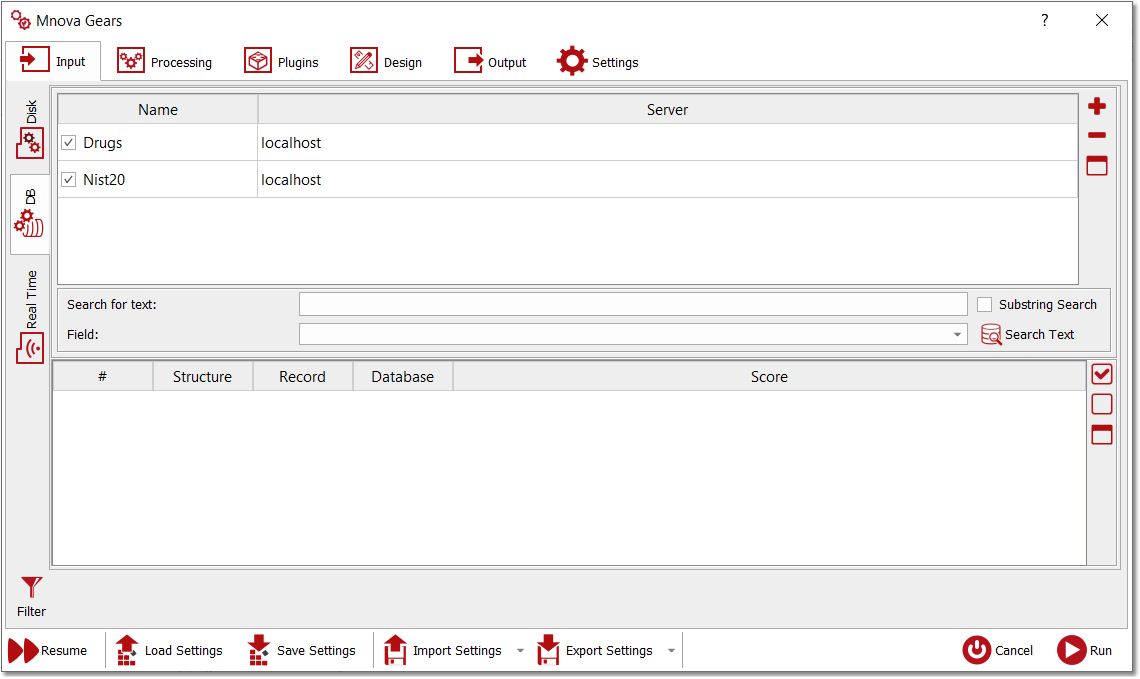
Task: Open the Processing tab
Action: pyautogui.click(x=164, y=62)
